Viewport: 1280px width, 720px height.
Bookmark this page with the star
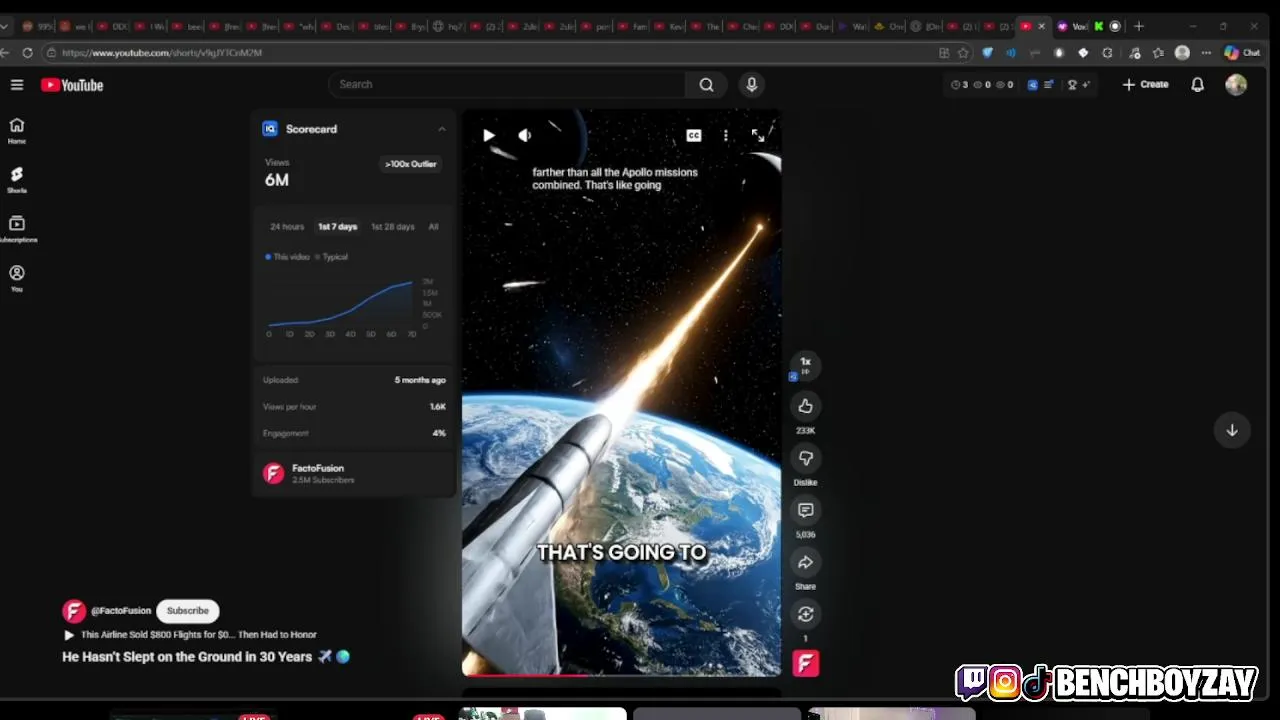pos(963,53)
